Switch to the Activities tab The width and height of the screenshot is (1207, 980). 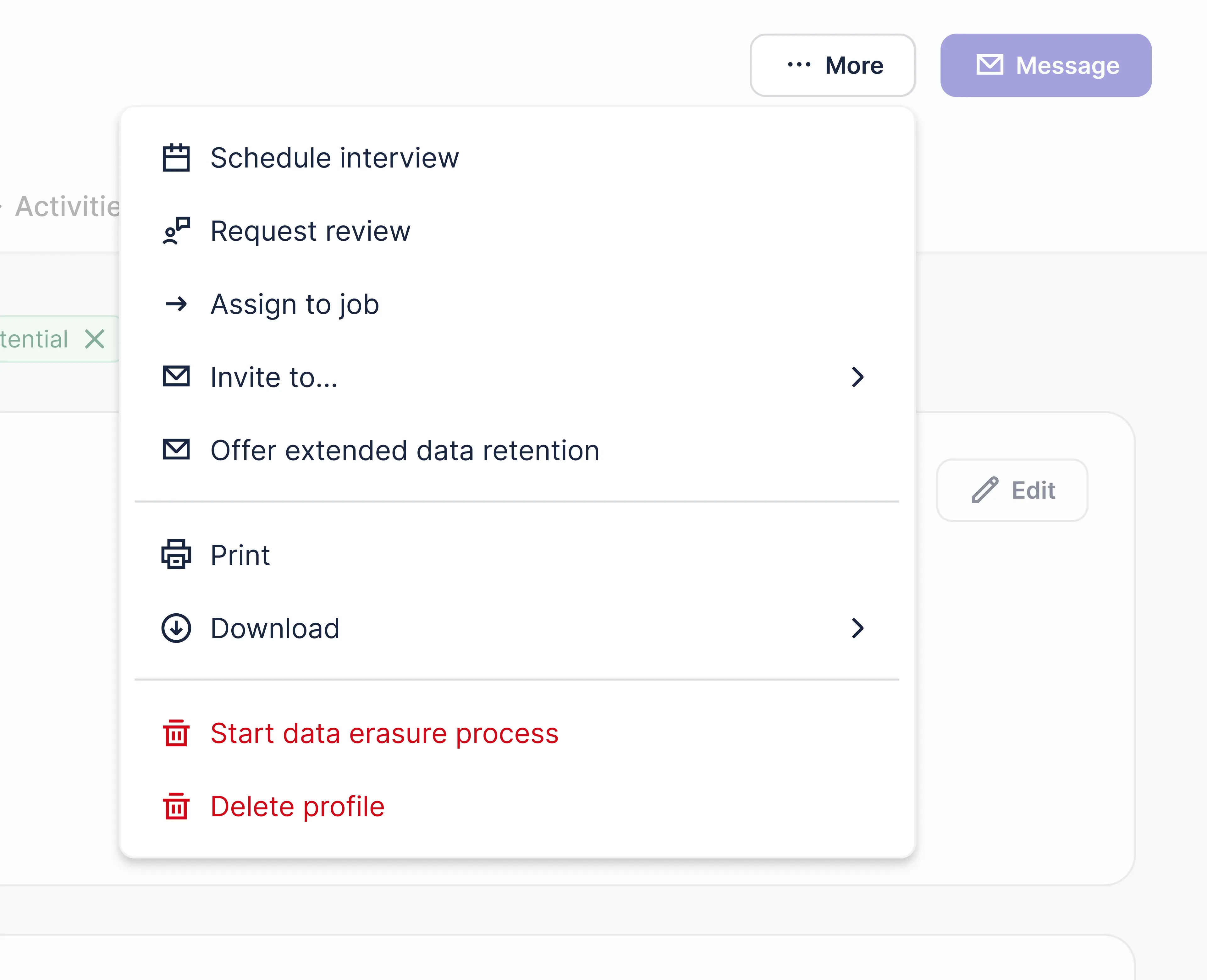67,207
